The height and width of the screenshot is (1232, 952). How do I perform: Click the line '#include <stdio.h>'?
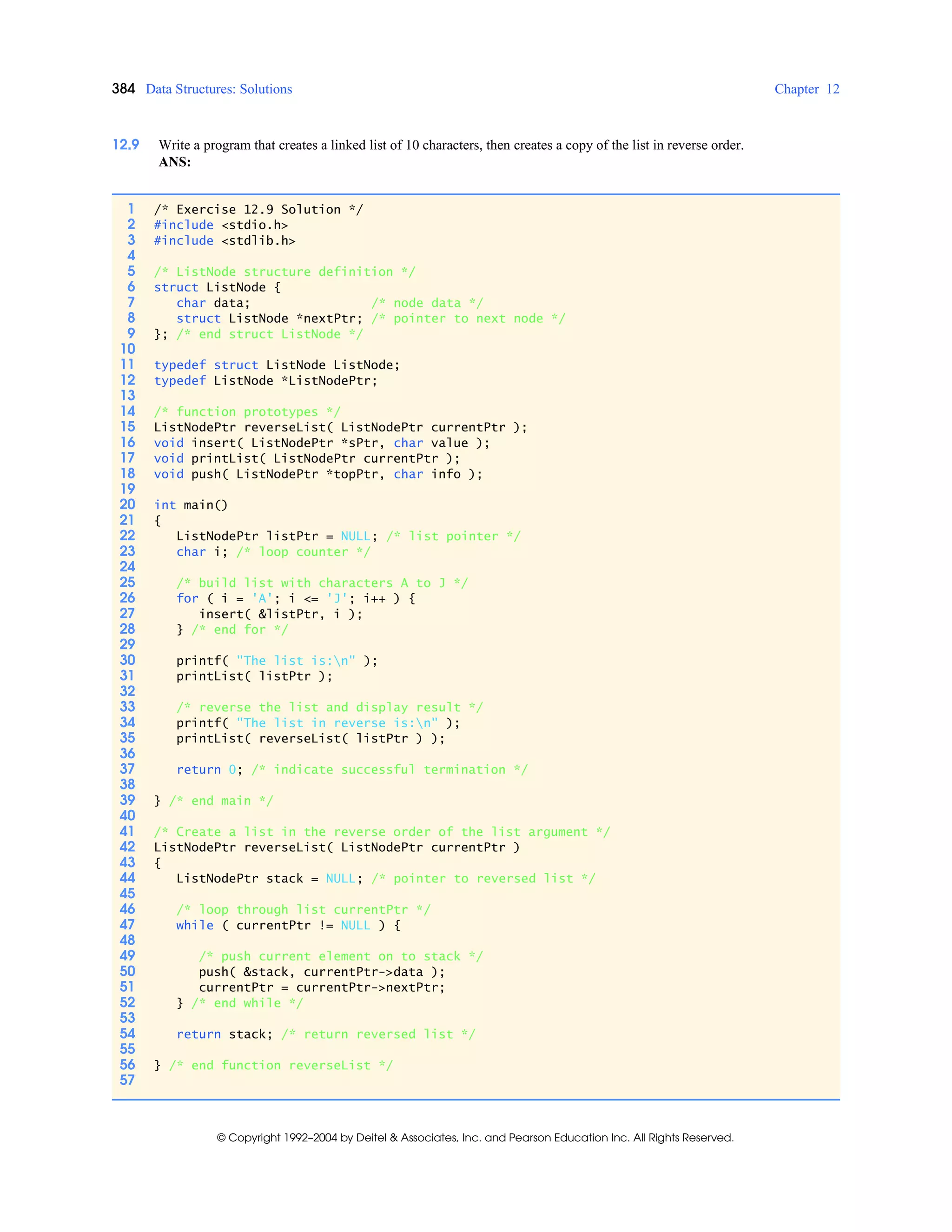[221, 225]
